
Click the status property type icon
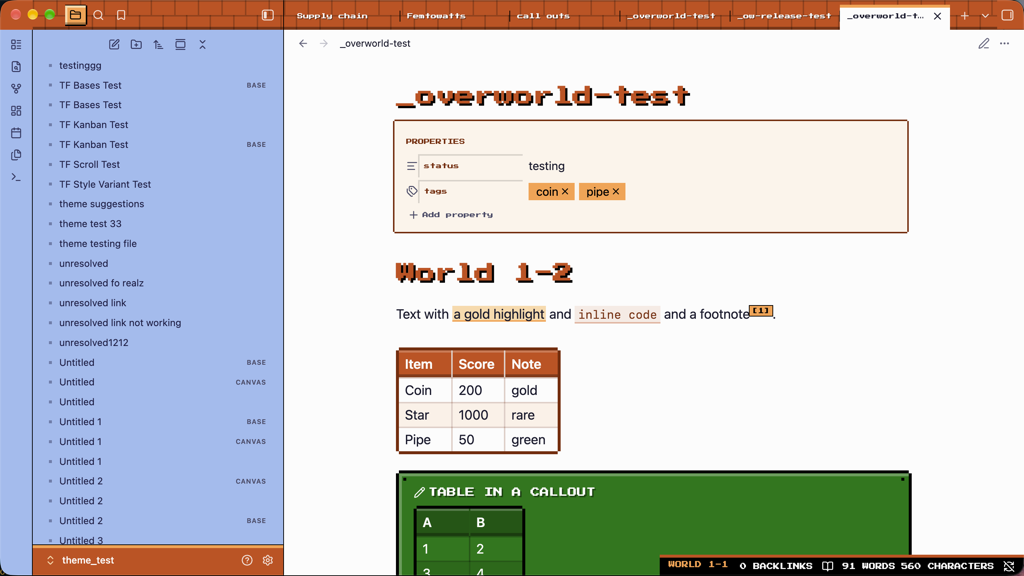(411, 166)
